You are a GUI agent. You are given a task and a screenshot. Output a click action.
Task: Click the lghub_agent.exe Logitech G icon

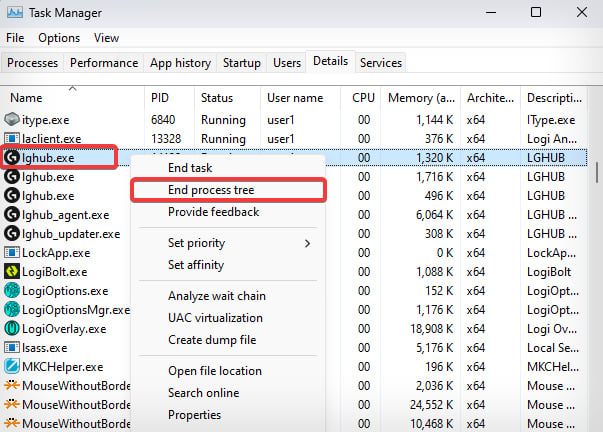(12, 214)
